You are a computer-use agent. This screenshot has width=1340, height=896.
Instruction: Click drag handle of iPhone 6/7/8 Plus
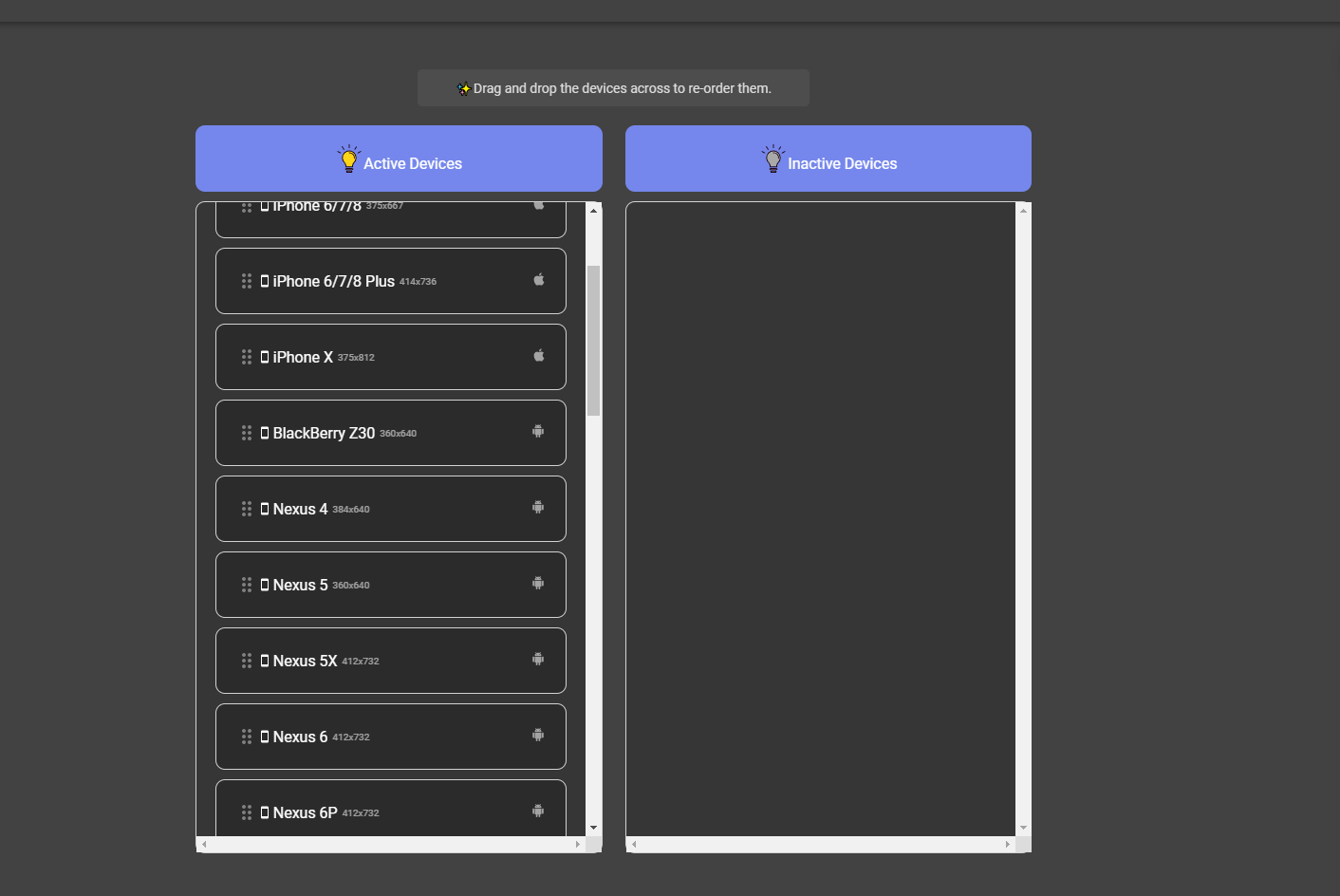[247, 281]
